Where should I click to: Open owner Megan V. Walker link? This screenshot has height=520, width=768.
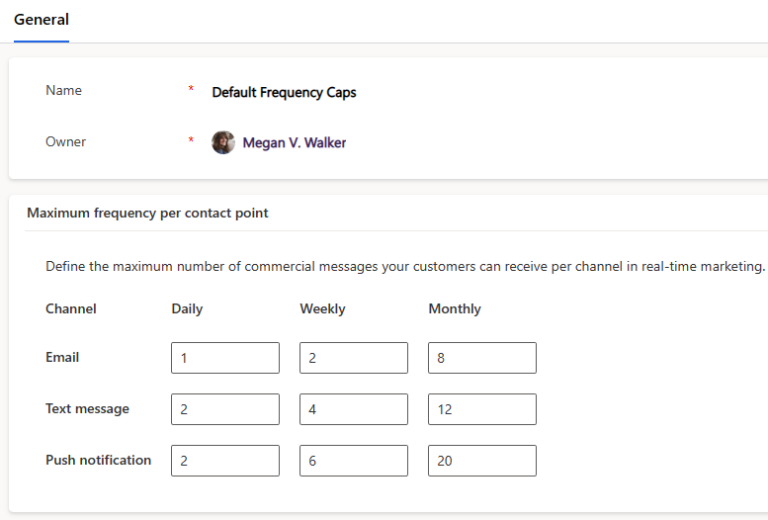click(x=294, y=142)
